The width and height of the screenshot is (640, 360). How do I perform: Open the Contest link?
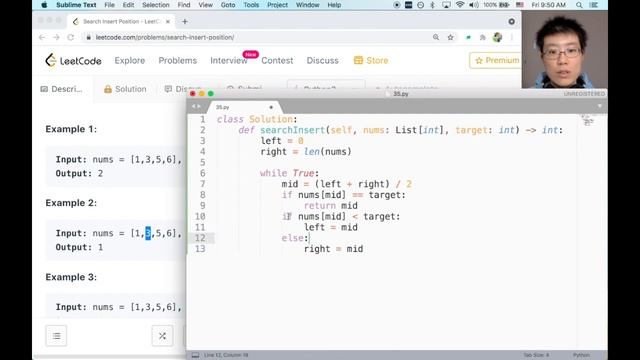pos(277,60)
